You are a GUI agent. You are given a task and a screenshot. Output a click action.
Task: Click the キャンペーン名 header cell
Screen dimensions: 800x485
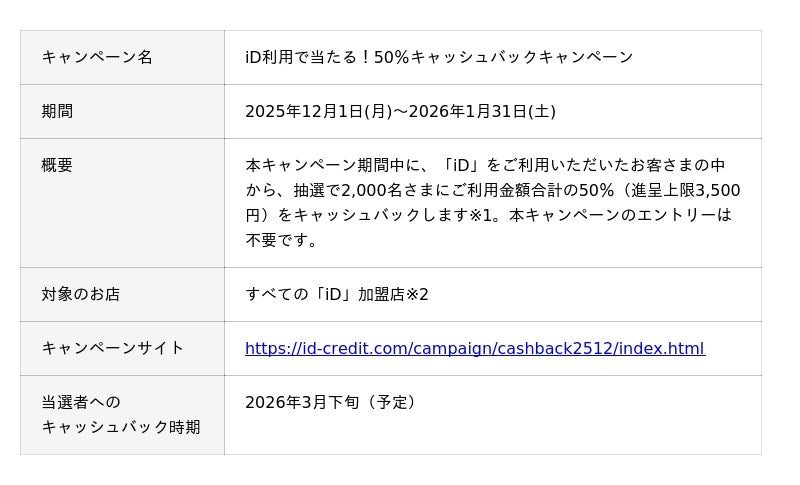point(97,57)
